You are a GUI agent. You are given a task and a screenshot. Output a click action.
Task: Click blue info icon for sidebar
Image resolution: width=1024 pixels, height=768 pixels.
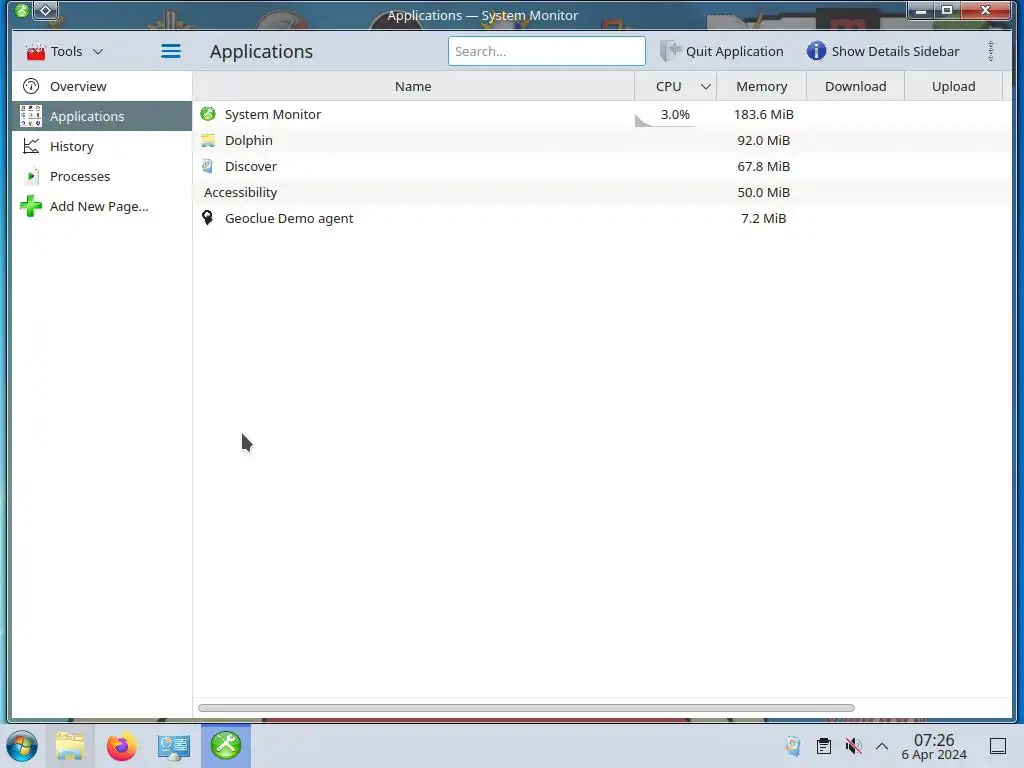tap(816, 51)
